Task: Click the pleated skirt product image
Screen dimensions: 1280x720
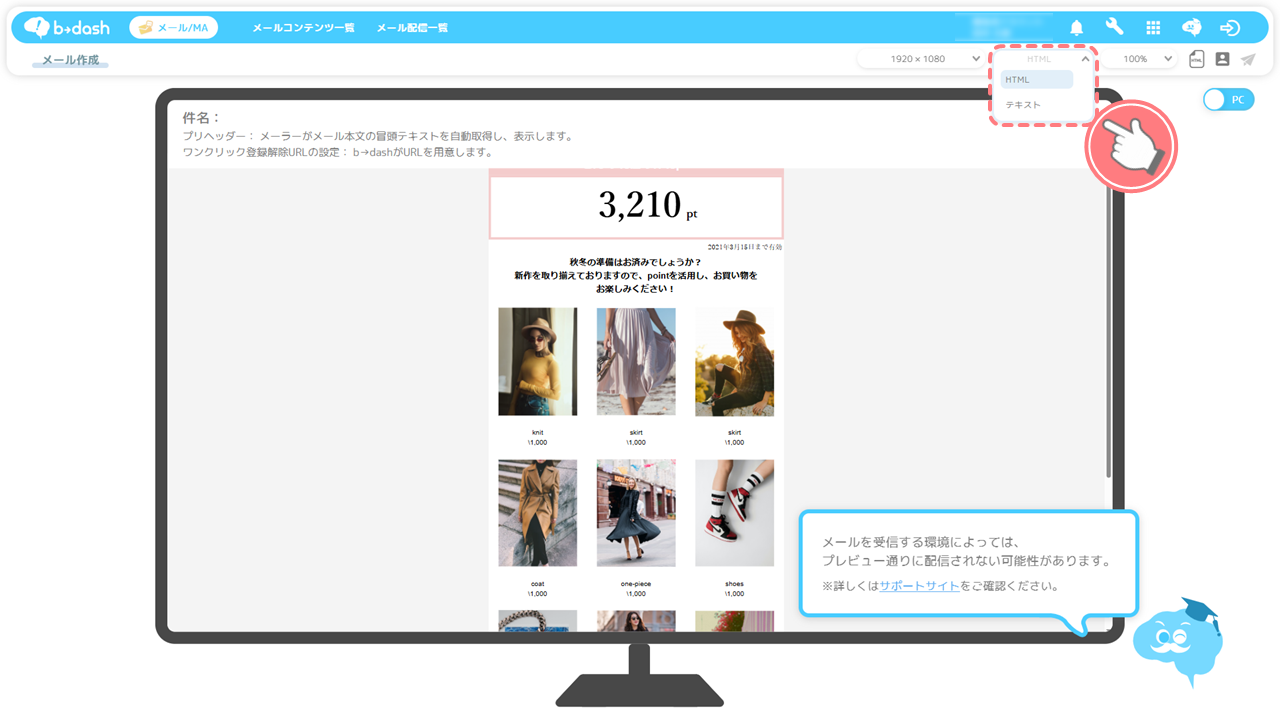Action: pos(636,361)
